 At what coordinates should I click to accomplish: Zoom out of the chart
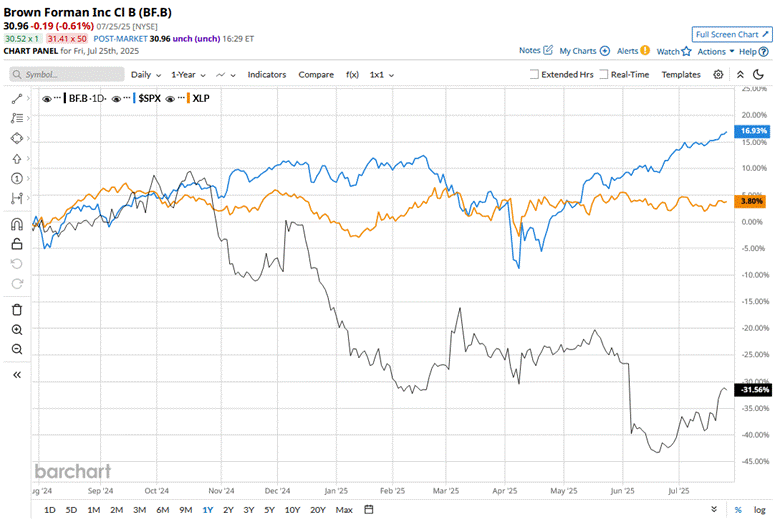[16, 349]
